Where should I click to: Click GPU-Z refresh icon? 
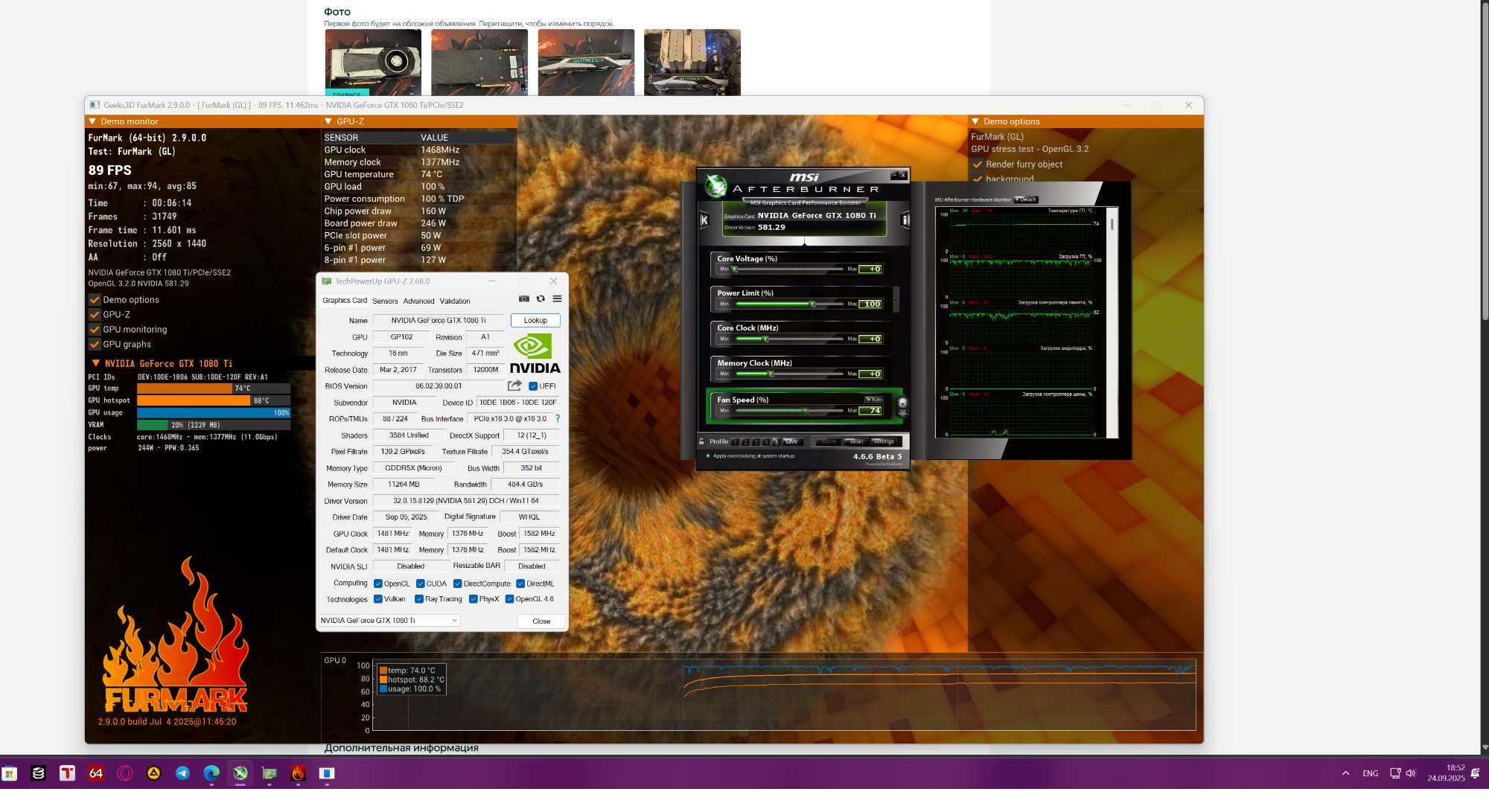pyautogui.click(x=541, y=299)
